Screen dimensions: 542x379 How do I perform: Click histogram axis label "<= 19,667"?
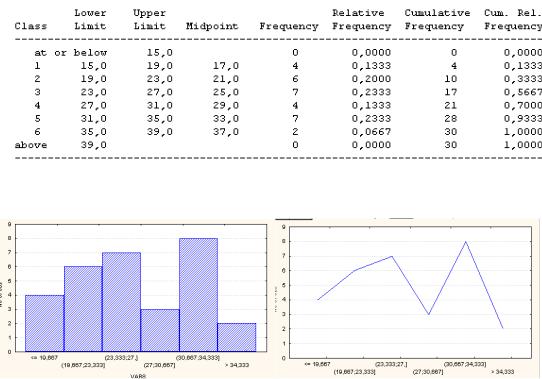44,358
